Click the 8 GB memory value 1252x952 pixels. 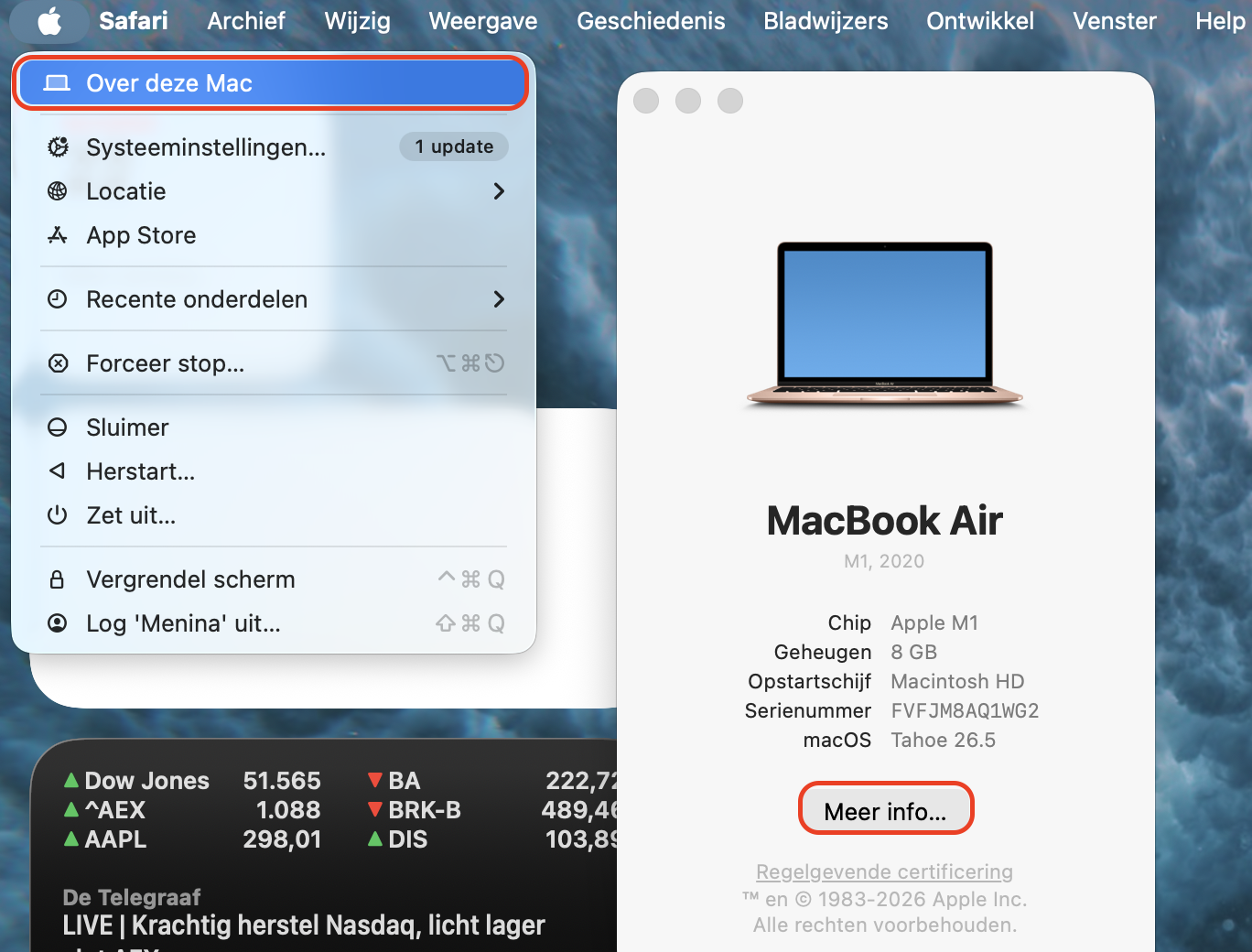(x=914, y=653)
